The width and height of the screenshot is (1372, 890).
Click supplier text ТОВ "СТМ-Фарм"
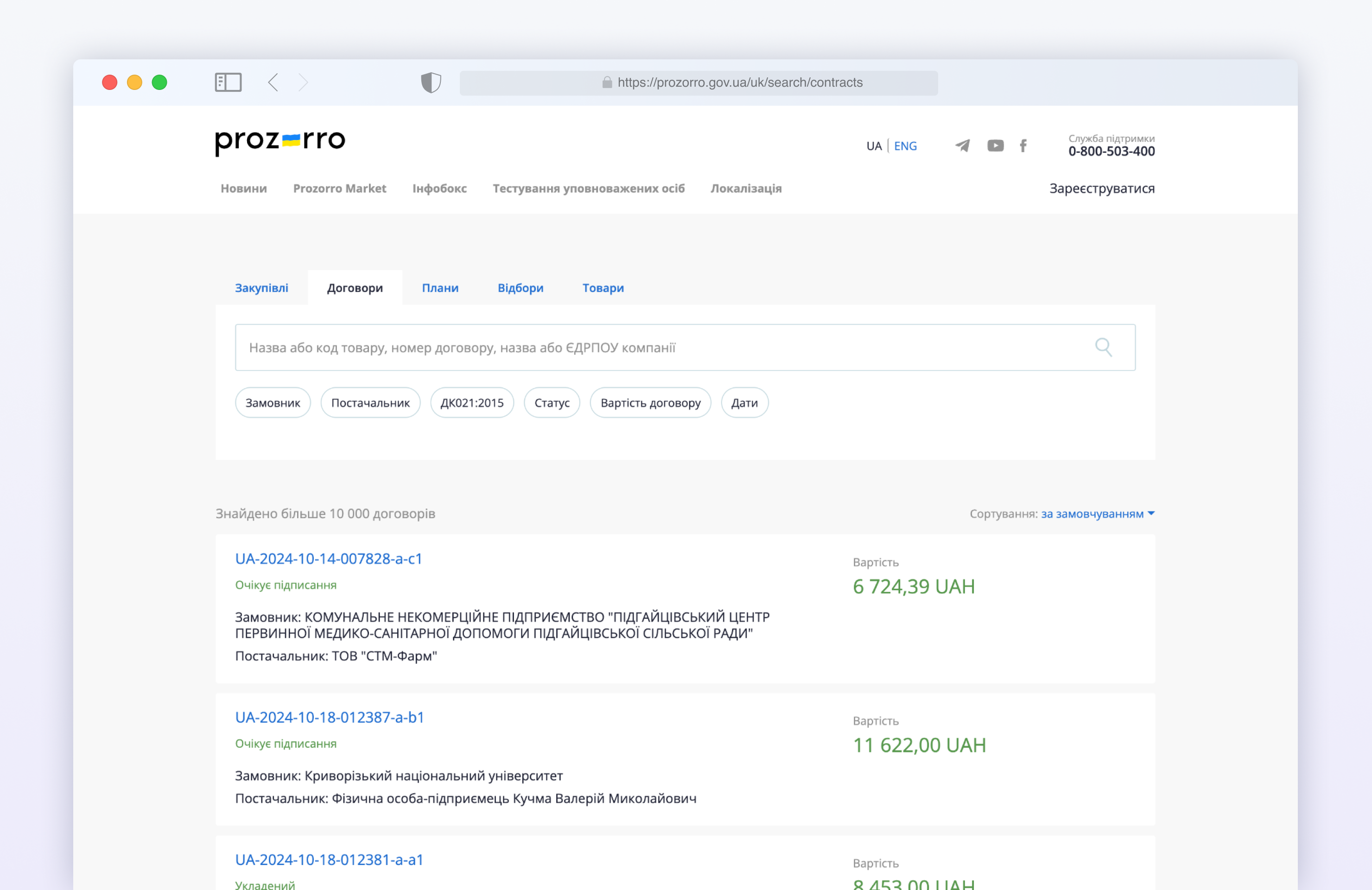(384, 655)
